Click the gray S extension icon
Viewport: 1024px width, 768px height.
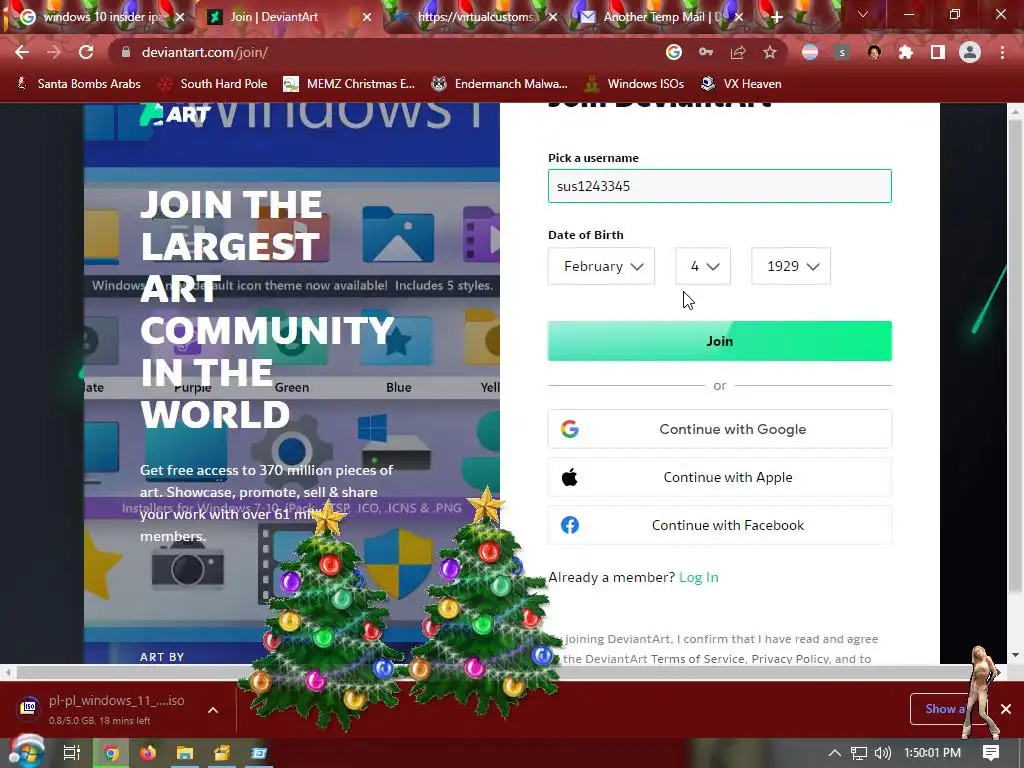842,52
